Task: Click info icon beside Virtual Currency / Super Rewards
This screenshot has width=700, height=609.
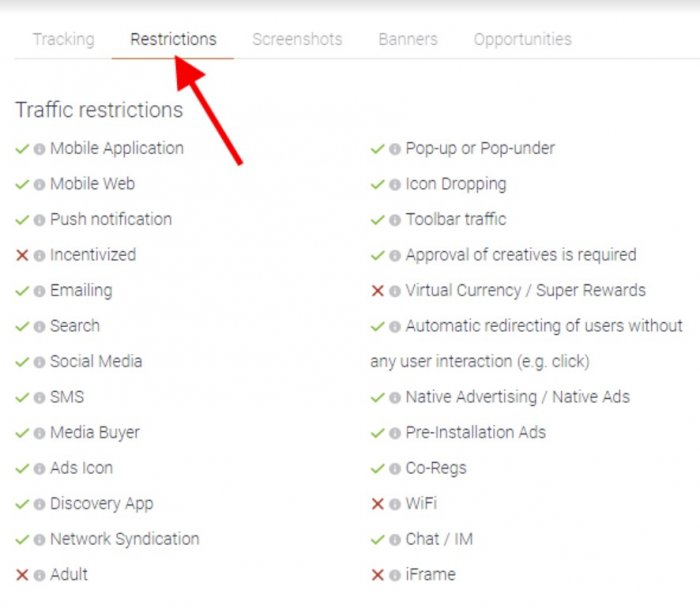Action: 395,291
